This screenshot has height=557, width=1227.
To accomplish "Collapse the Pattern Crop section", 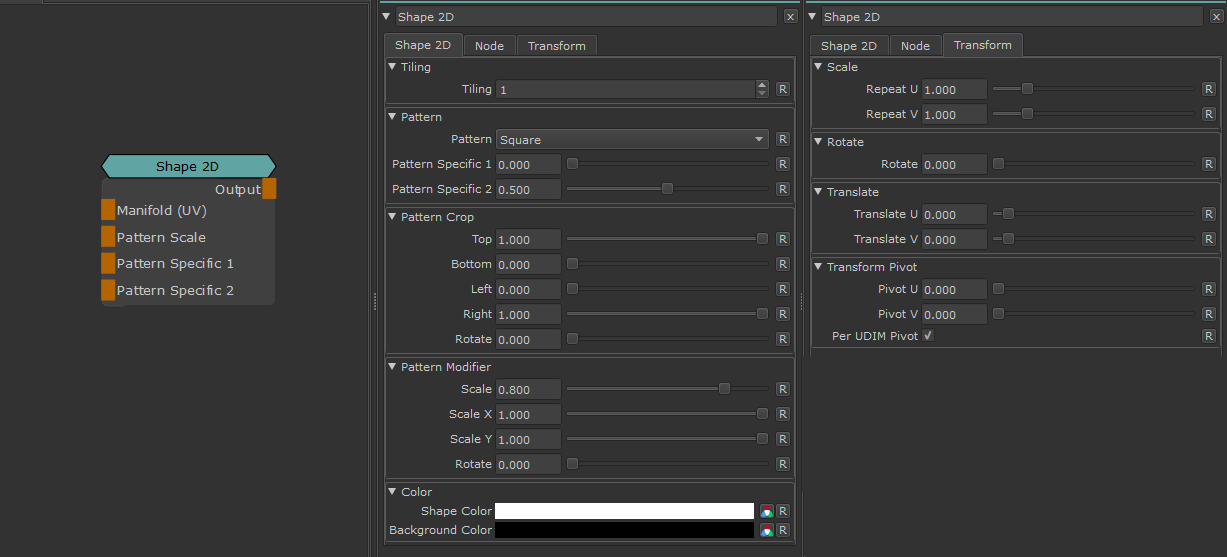I will tap(392, 217).
